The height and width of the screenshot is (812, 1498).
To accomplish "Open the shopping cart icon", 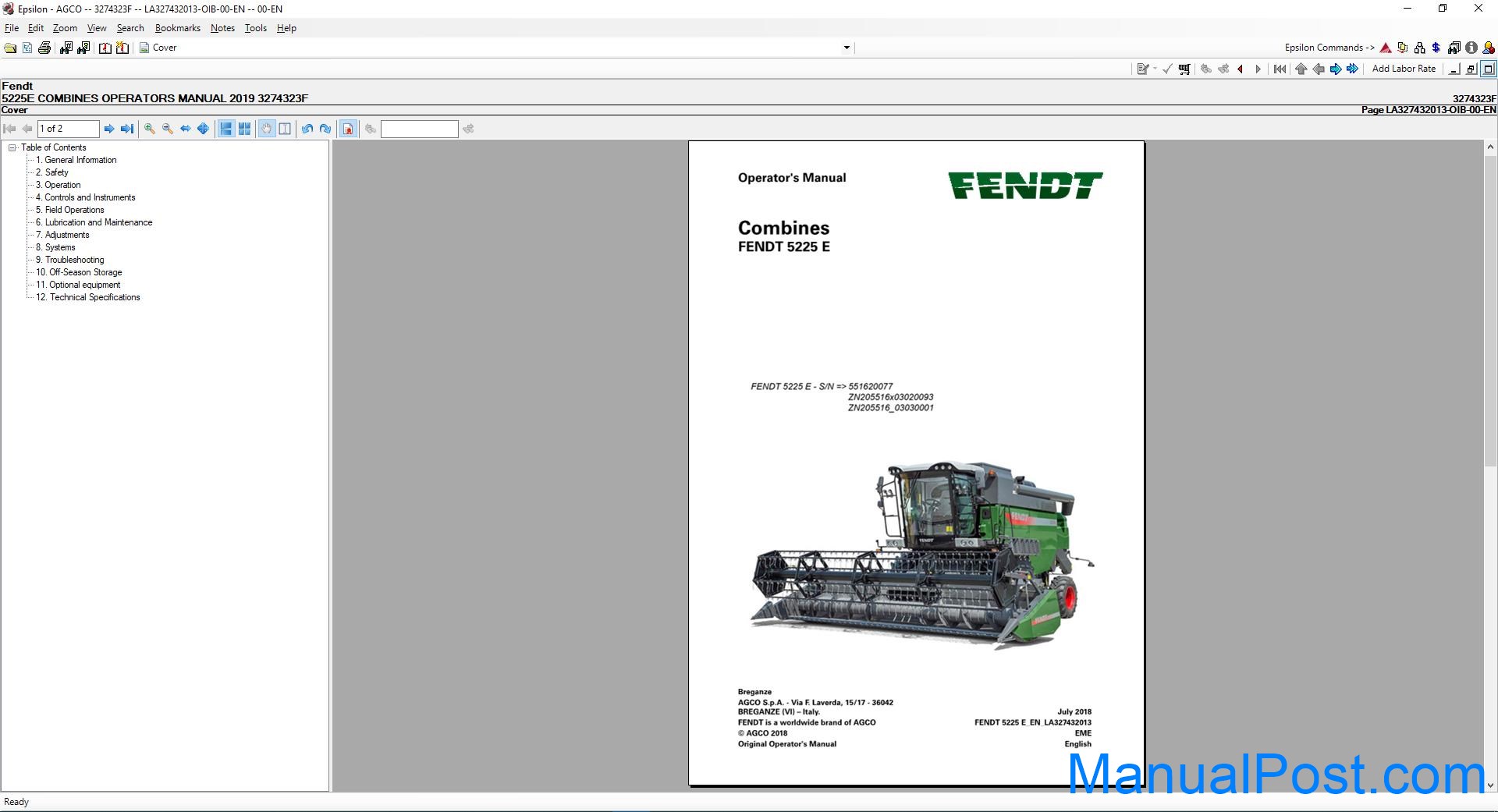I will click(1184, 69).
